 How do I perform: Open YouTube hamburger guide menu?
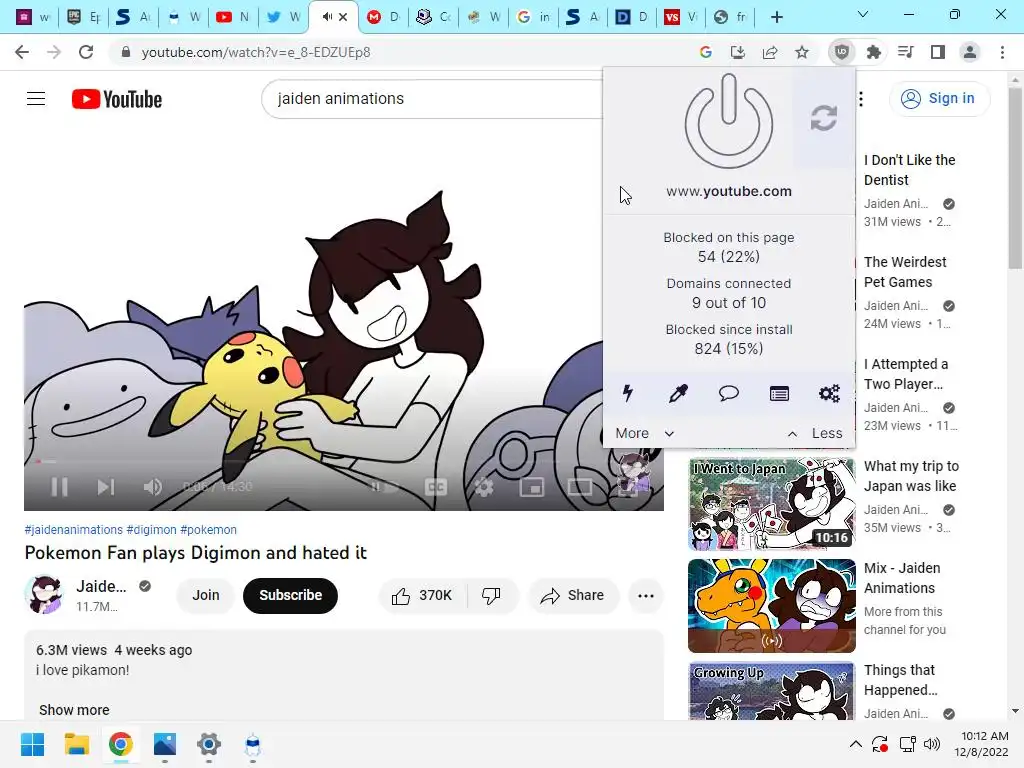click(x=36, y=99)
